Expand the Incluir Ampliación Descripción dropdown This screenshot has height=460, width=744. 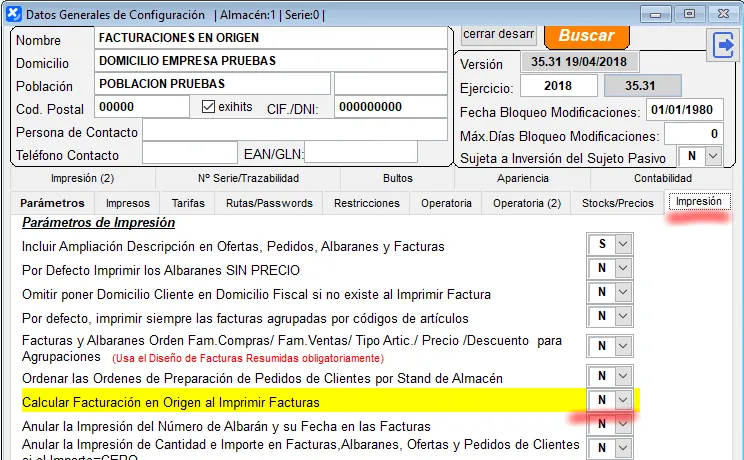pyautogui.click(x=622, y=245)
